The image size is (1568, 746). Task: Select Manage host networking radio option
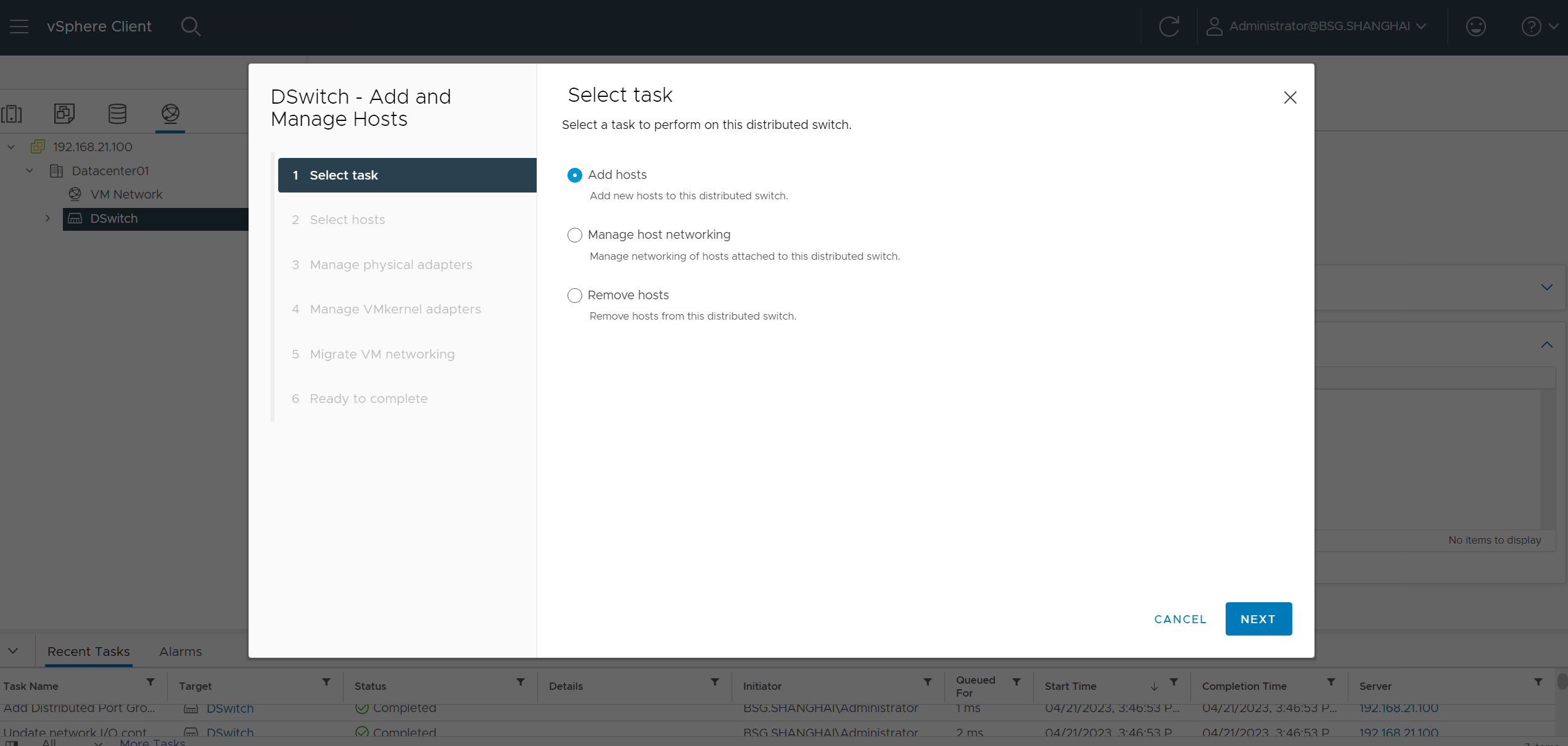574,235
